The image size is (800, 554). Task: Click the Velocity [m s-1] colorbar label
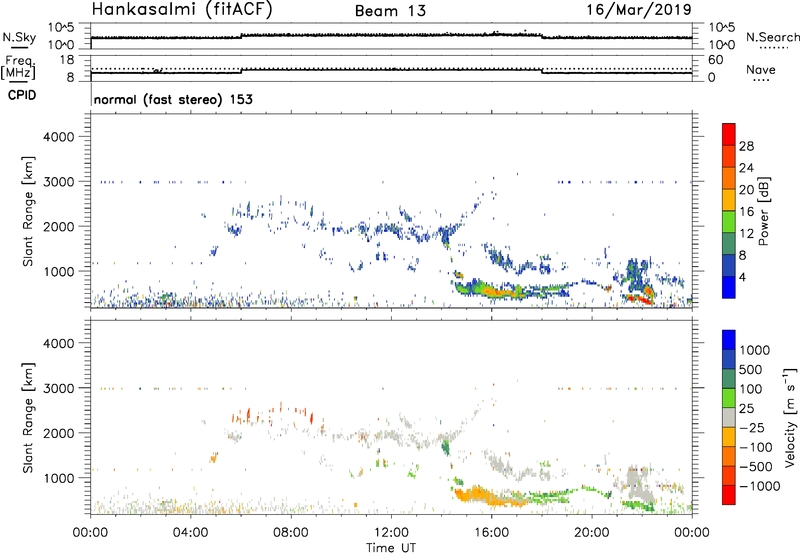pos(790,417)
